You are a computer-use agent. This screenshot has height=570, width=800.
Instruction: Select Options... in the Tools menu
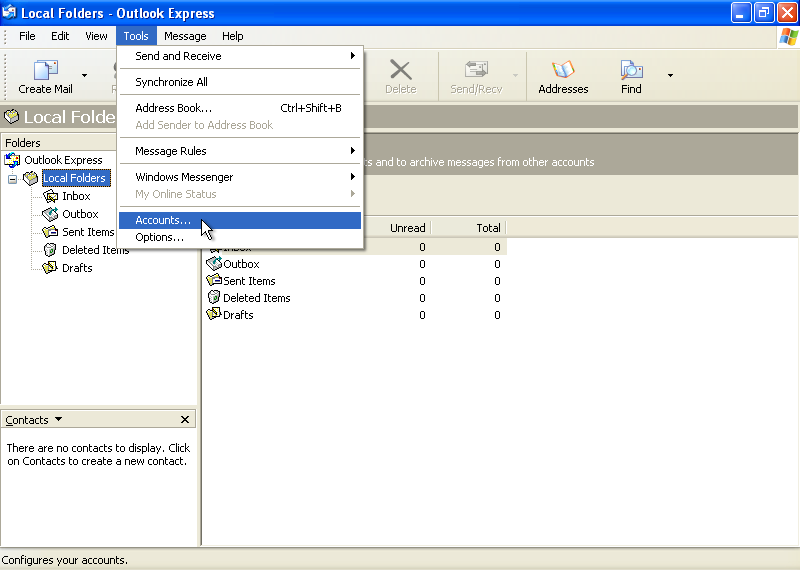240,237
